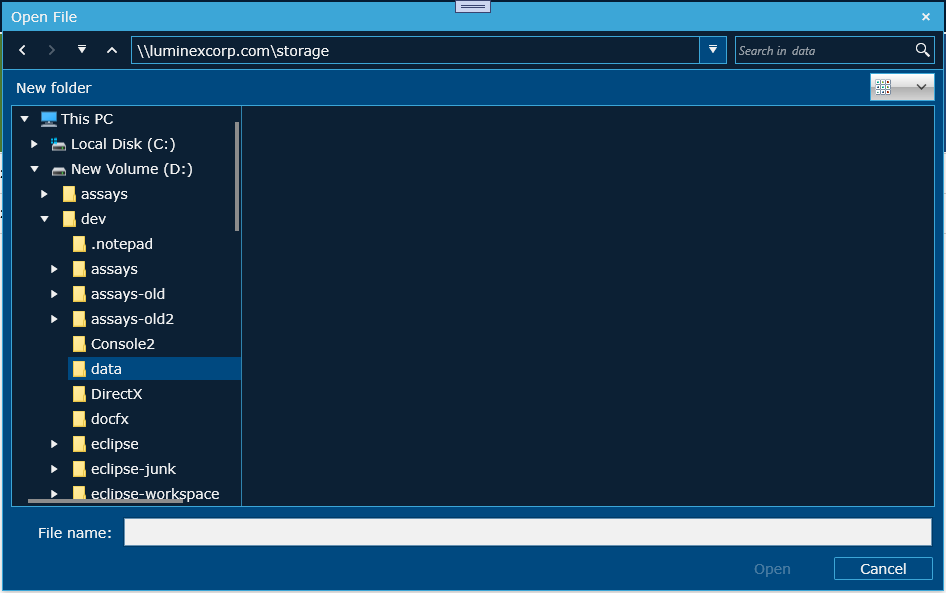This screenshot has height=593, width=946.
Task: Select the Console2 folder
Action: tap(123, 344)
